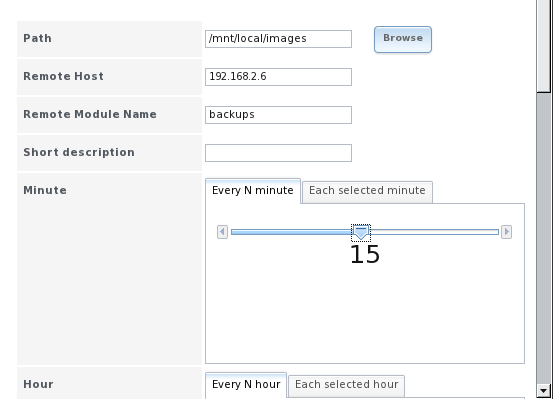Viewport: 553px width, 399px height.
Task: Click the Short description label
Action: coord(79,153)
